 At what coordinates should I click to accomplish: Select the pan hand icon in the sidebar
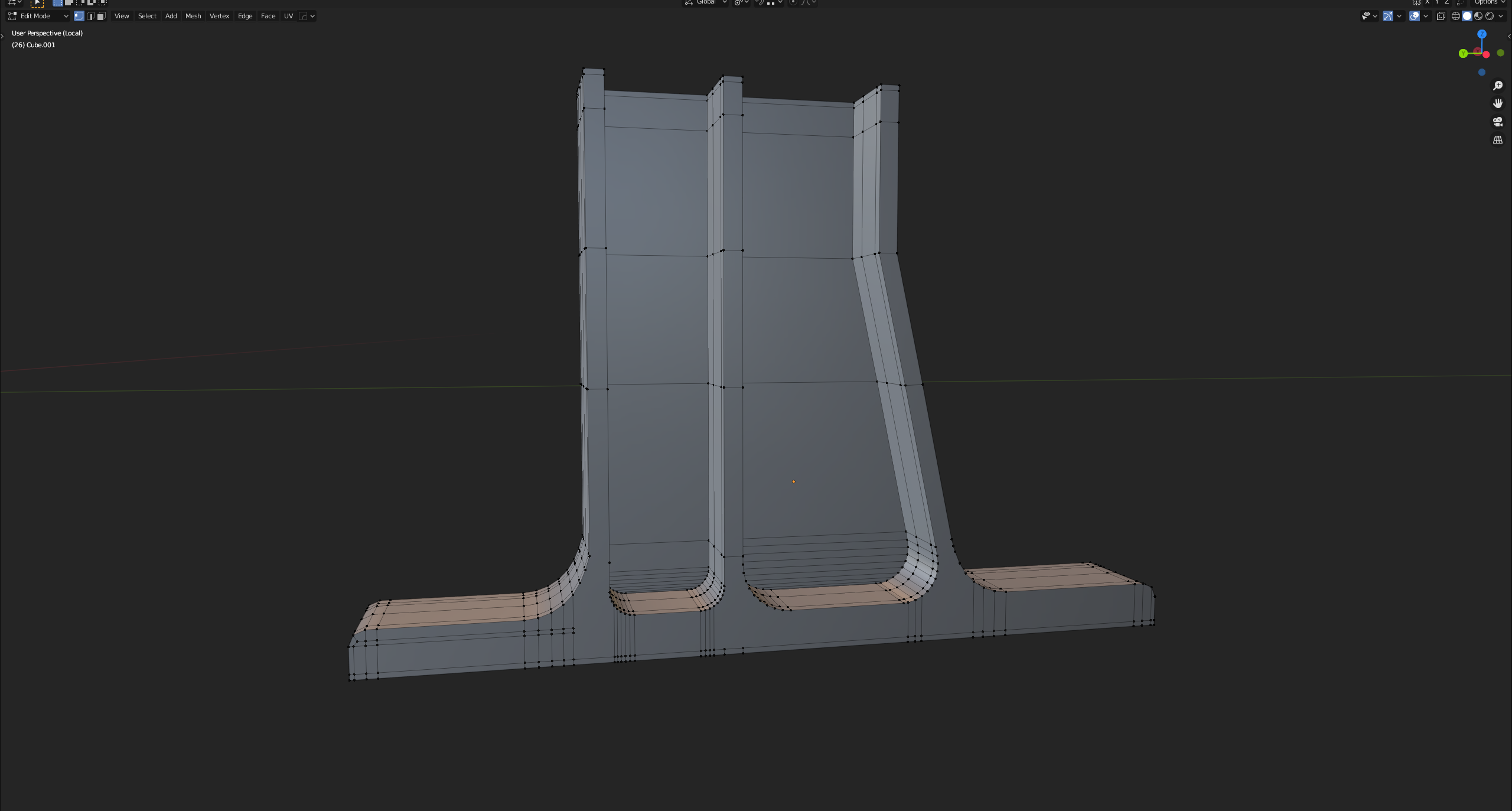point(1498,103)
